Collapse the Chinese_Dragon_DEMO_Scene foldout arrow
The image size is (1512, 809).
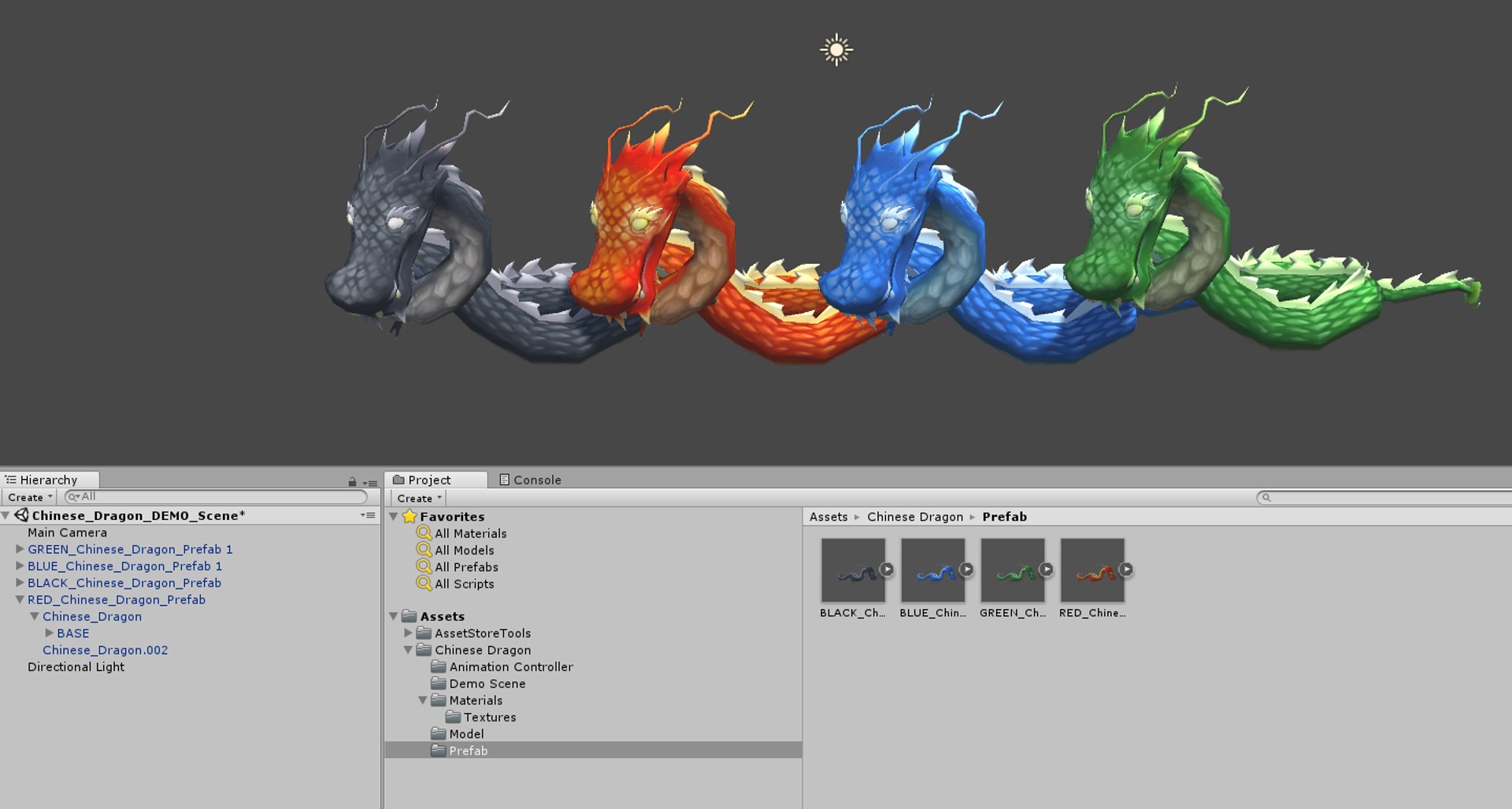click(x=6, y=516)
